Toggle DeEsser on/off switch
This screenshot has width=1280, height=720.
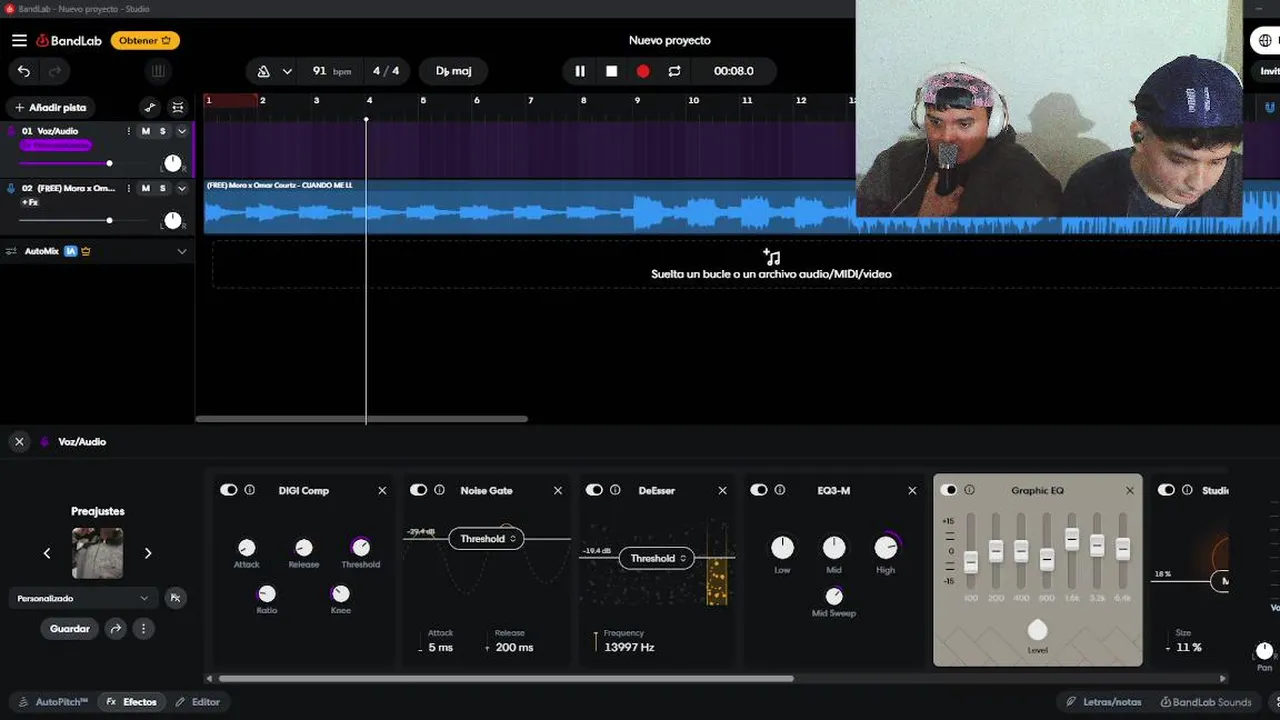(594, 490)
